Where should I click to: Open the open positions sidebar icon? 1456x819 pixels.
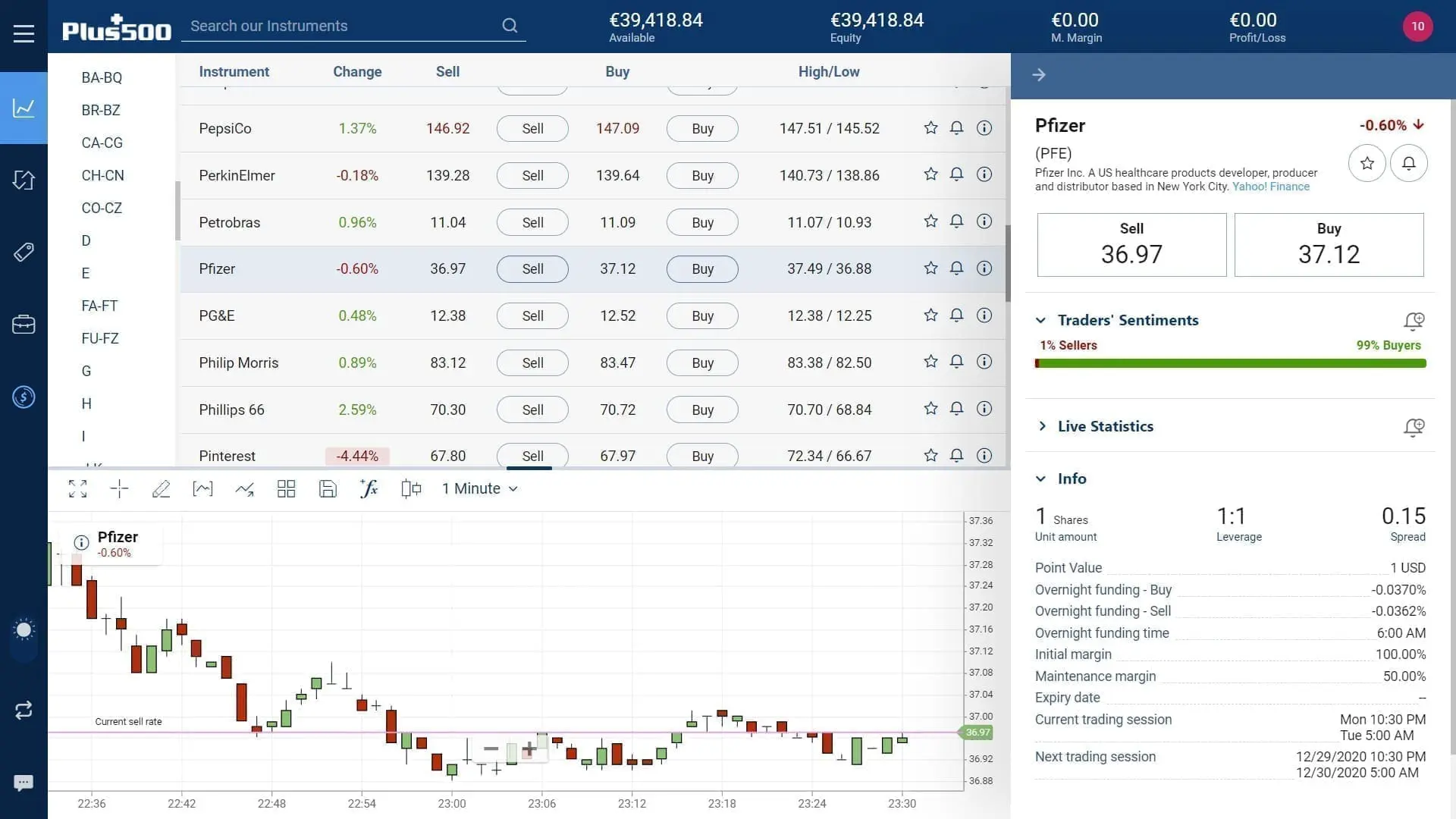coord(24,180)
